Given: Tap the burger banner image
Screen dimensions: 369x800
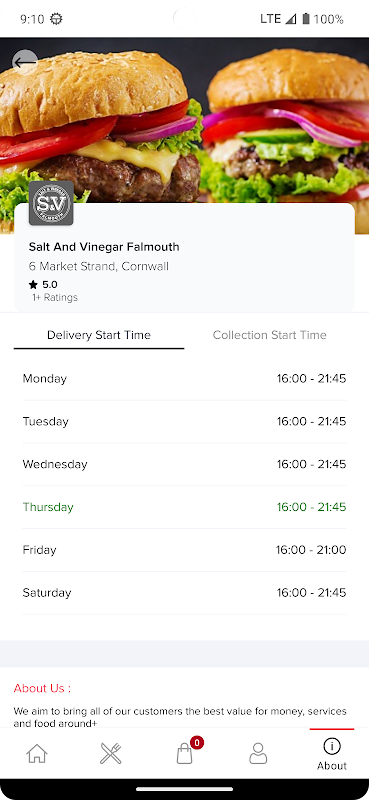Looking at the screenshot, I should pos(184,120).
